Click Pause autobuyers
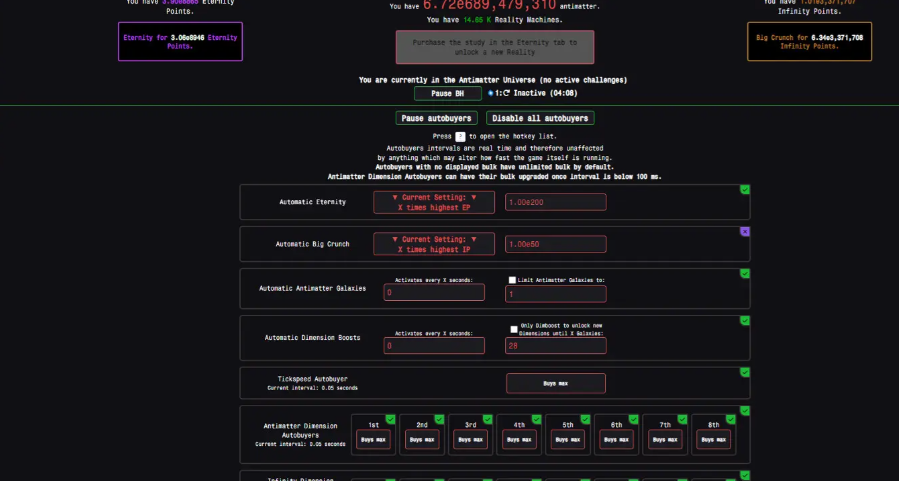Image resolution: width=899 pixels, height=481 pixels. point(436,118)
